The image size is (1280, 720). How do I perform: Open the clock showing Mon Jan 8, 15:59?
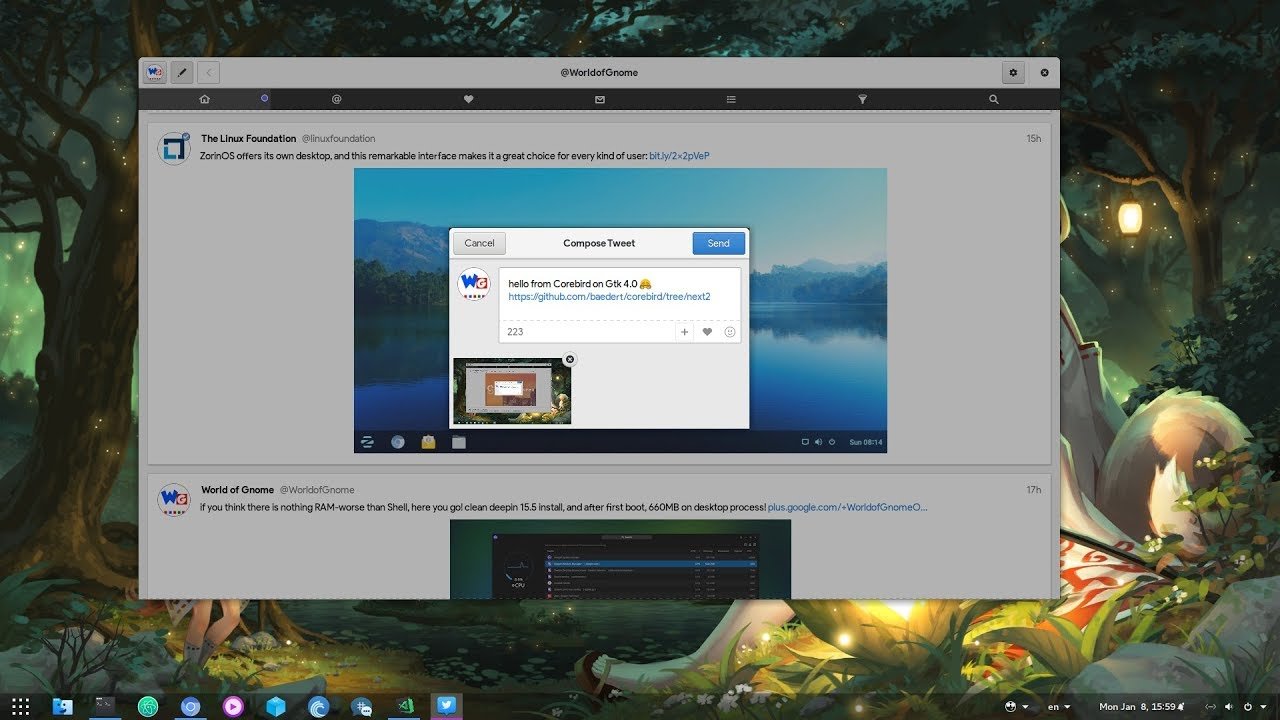1139,706
